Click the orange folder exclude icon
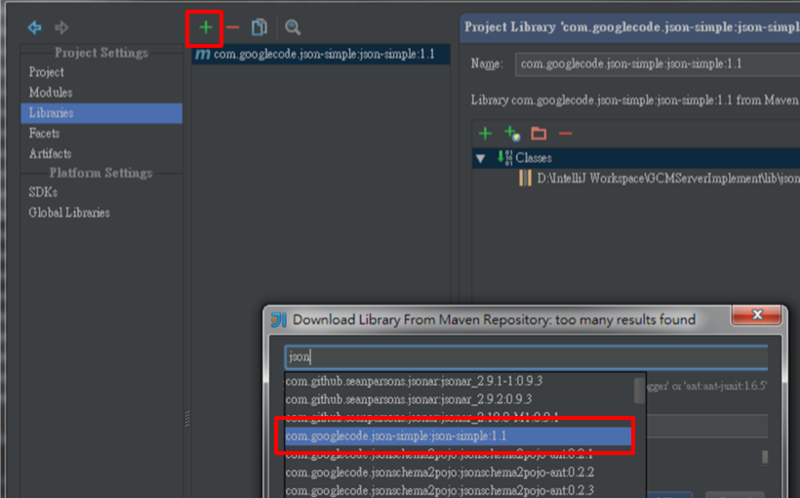800x498 pixels. [x=539, y=134]
